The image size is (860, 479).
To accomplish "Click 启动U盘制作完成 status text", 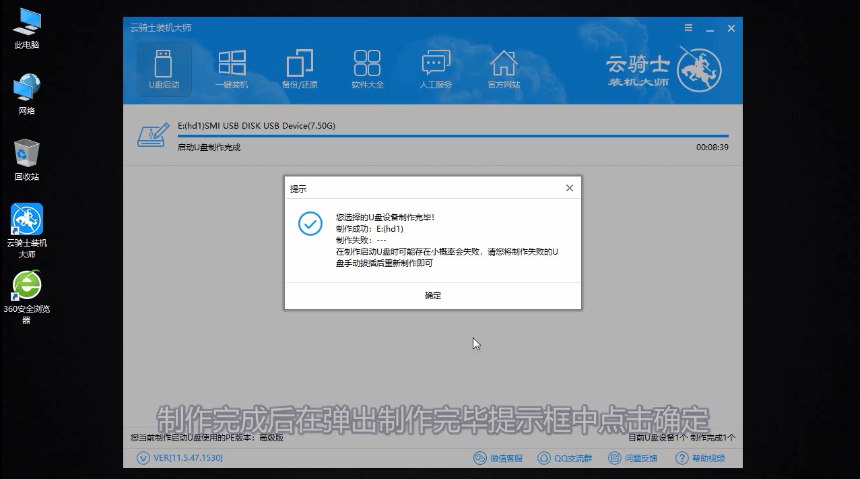I will 209,147.
